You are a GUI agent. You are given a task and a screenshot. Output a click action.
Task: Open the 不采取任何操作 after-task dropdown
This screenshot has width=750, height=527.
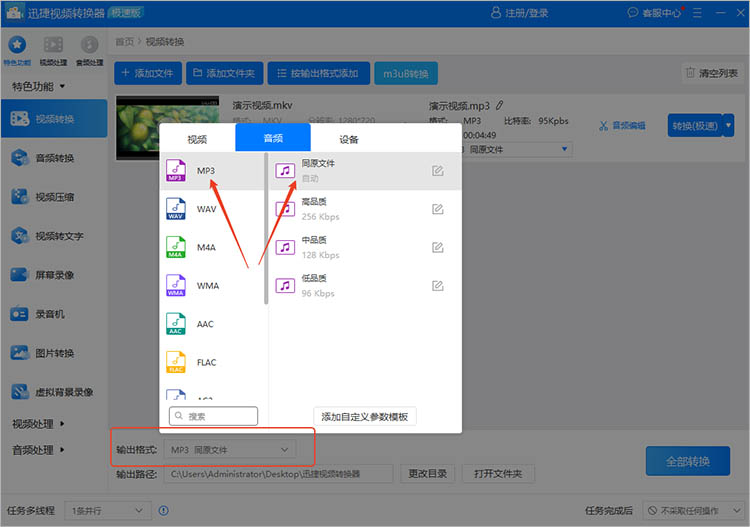point(694,511)
